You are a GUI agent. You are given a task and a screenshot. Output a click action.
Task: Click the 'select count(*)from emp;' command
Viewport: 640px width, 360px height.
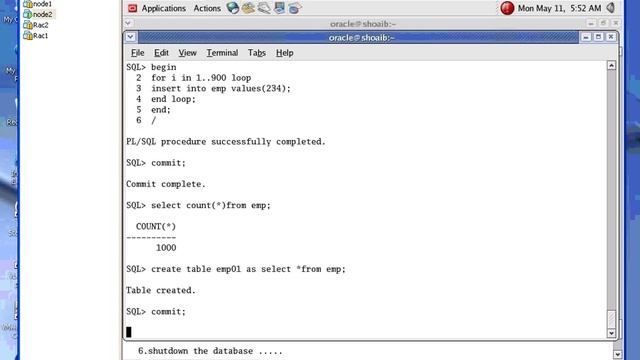pyautogui.click(x=211, y=205)
